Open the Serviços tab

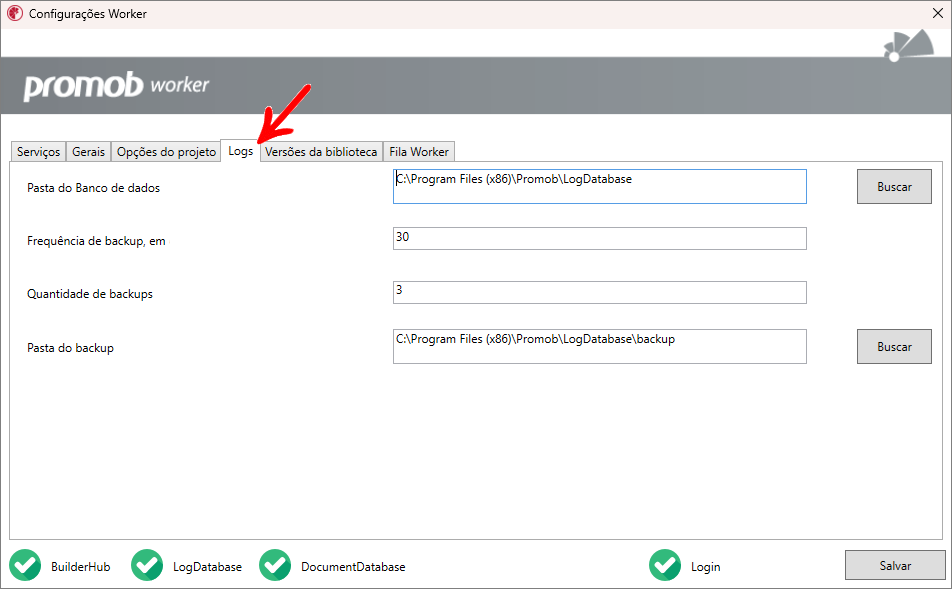pyautogui.click(x=38, y=152)
